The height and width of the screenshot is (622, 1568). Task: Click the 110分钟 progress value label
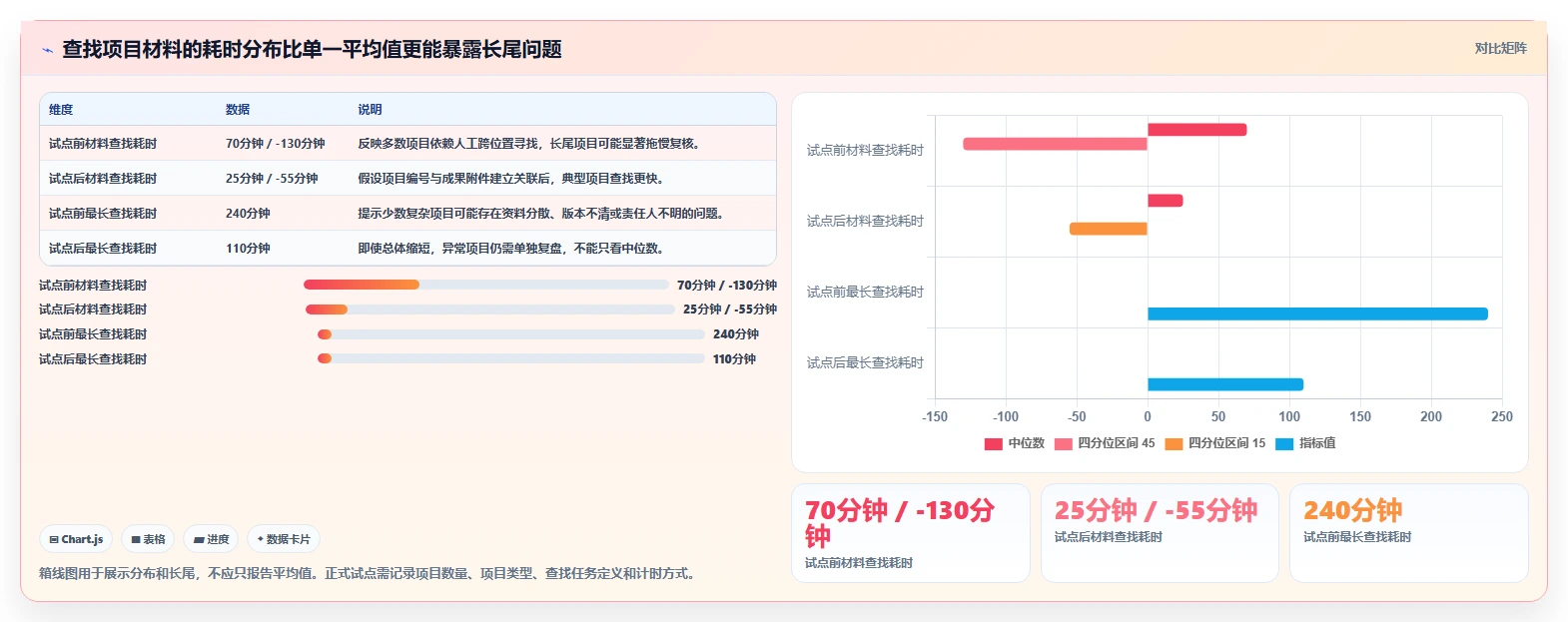(734, 358)
